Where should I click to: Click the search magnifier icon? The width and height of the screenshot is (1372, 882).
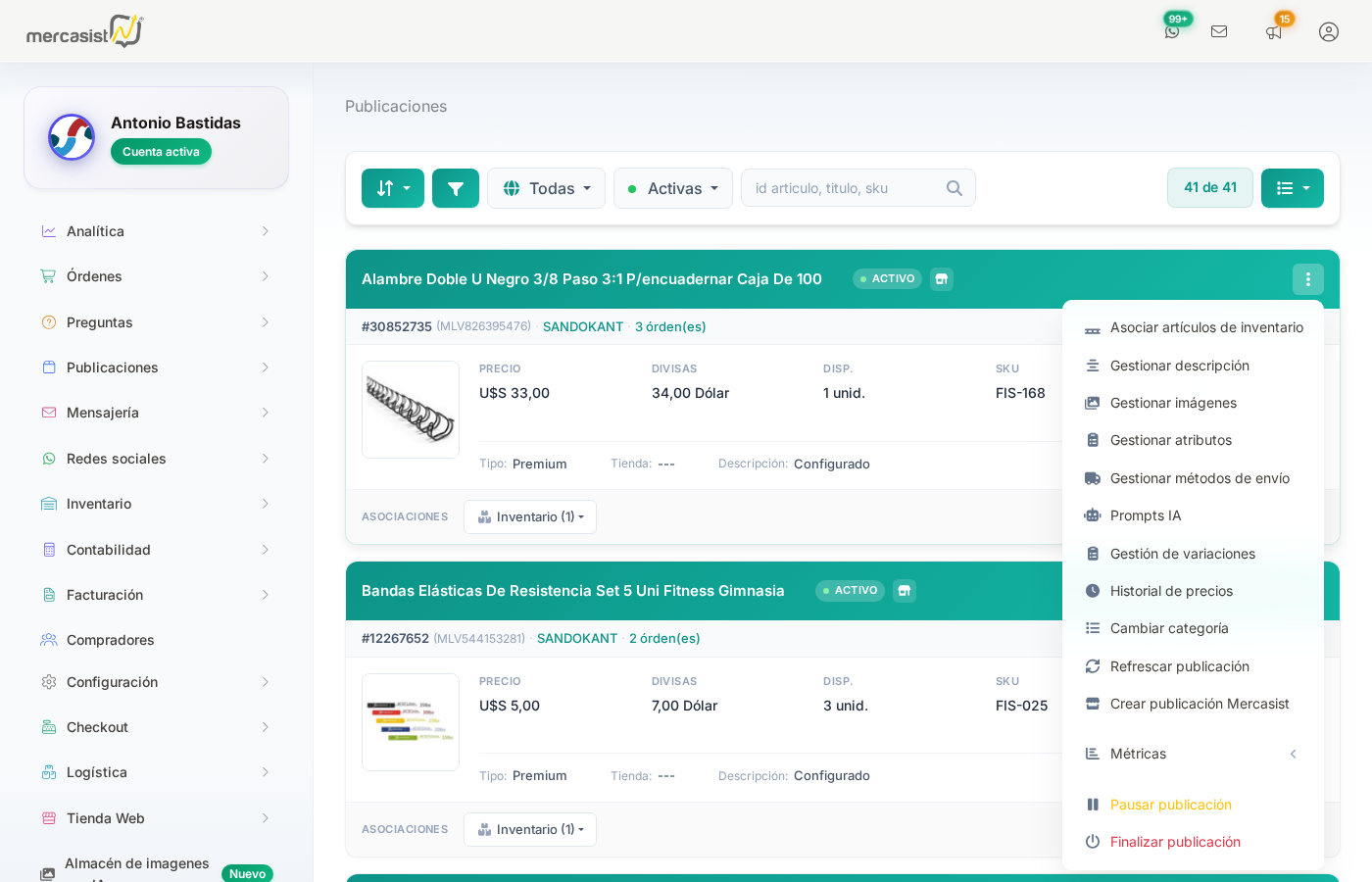click(955, 188)
